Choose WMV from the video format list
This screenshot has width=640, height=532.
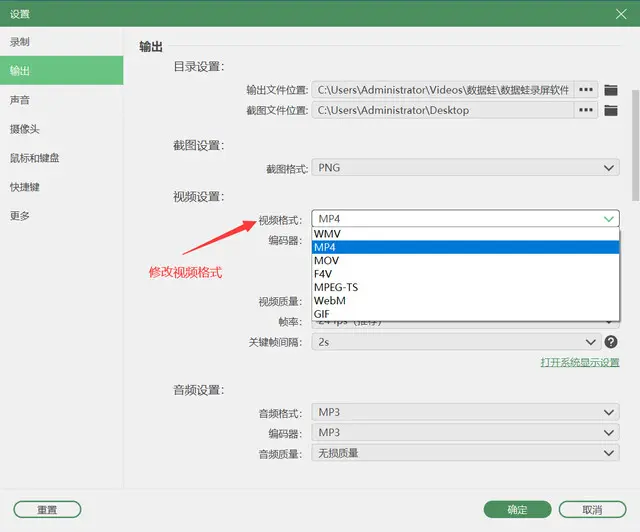(465, 234)
